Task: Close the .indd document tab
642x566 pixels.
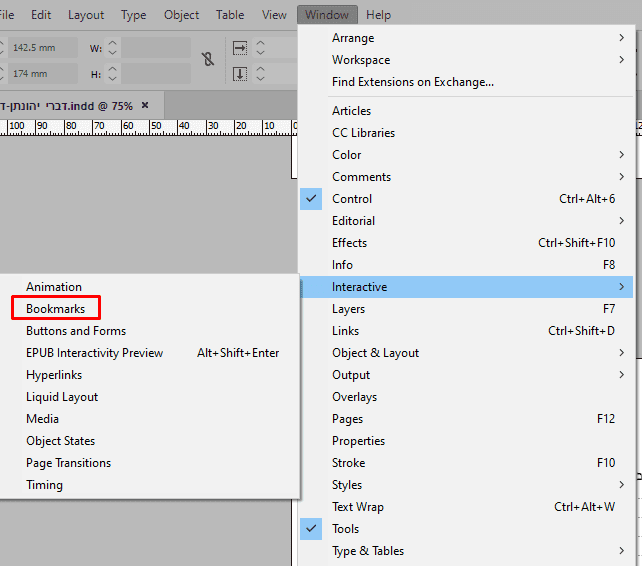Action: [145, 105]
